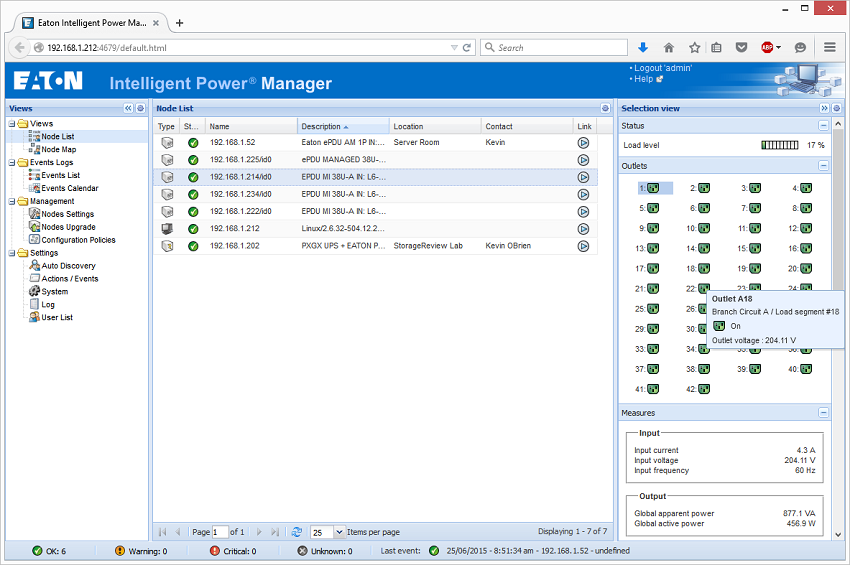Open link icon for 192.168.1.202 row
Viewport: 850px width, 565px height.
[583, 246]
